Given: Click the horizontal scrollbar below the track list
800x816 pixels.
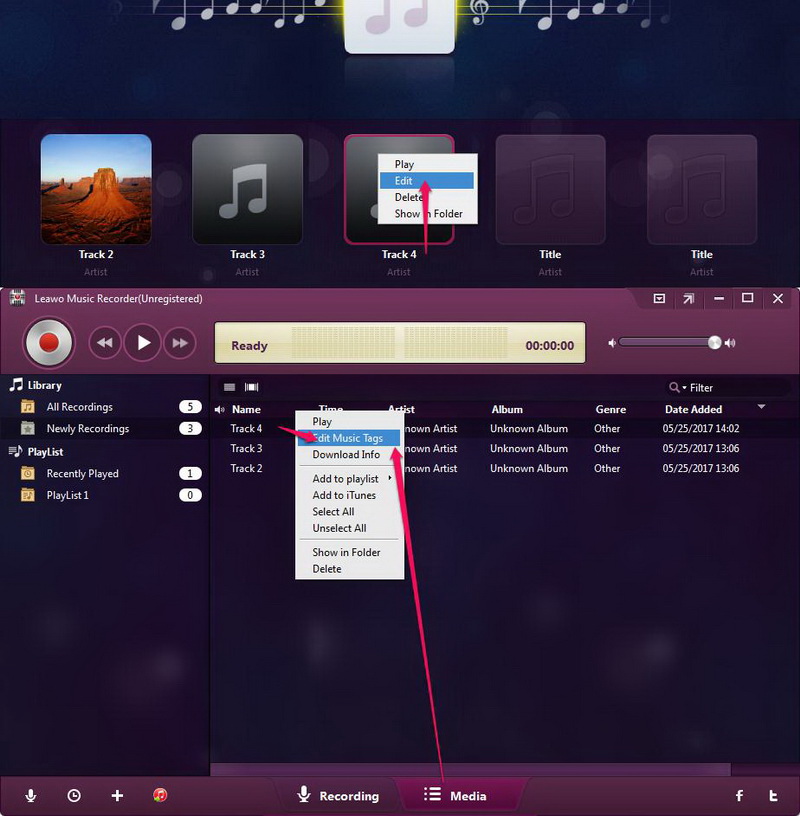Looking at the screenshot, I should [x=471, y=769].
